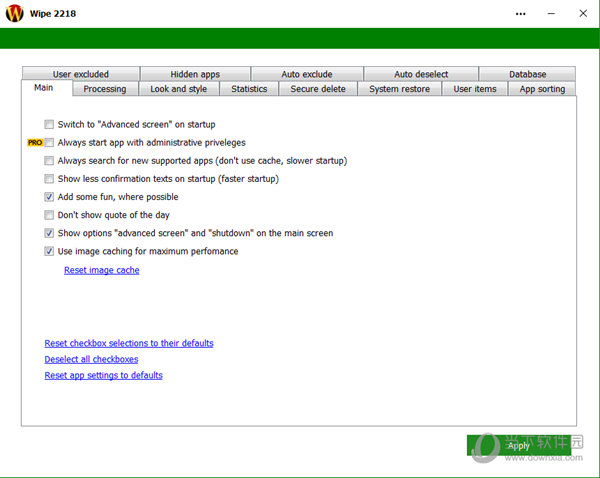Disable Use image caching for maximum perfomance
The image size is (600, 478).
tap(49, 251)
